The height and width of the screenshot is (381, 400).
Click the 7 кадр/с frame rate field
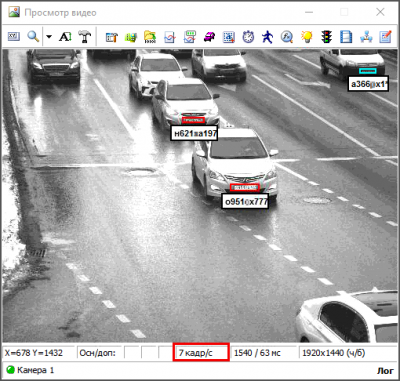tap(201, 353)
